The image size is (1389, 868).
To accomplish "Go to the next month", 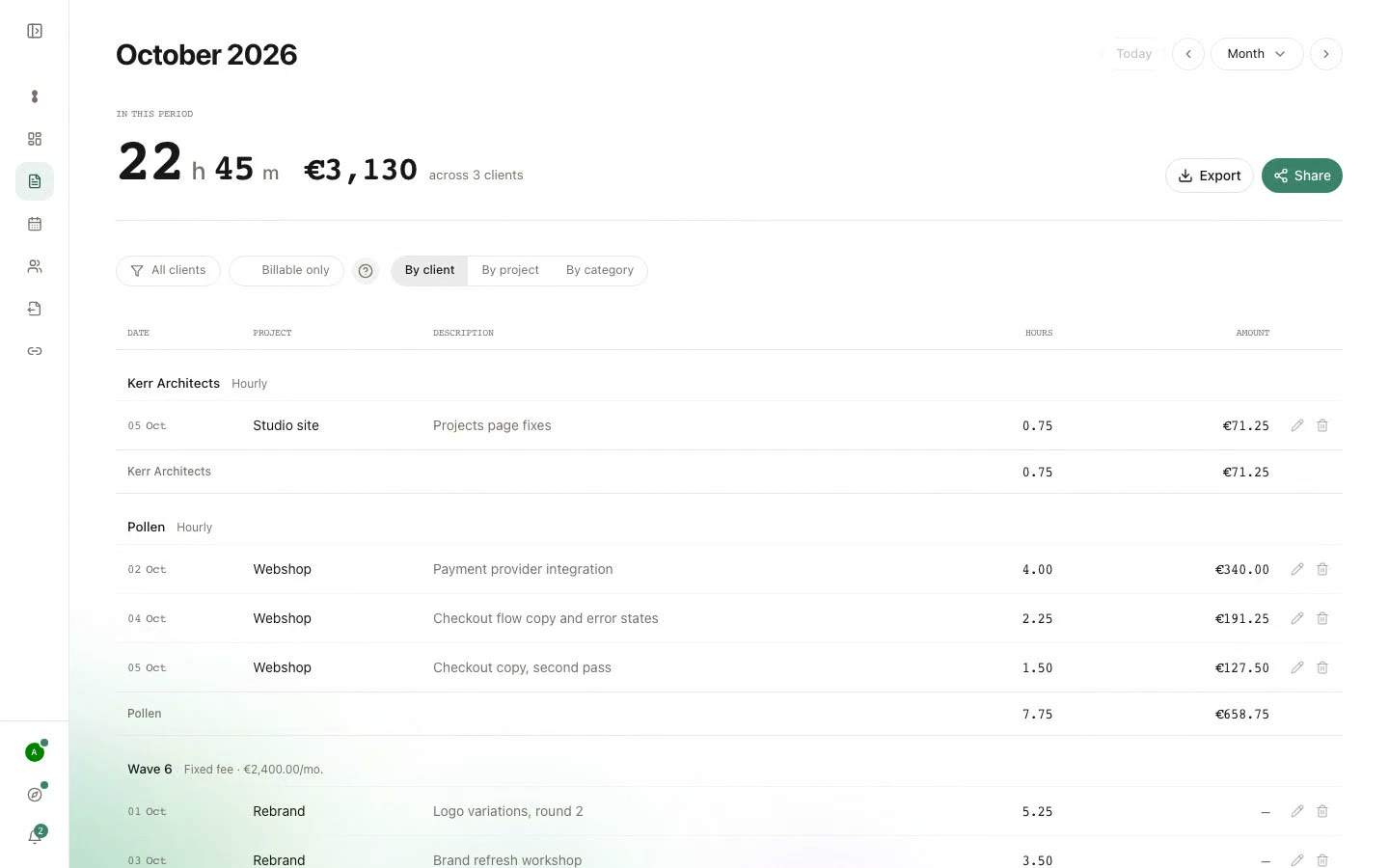I will [x=1326, y=54].
